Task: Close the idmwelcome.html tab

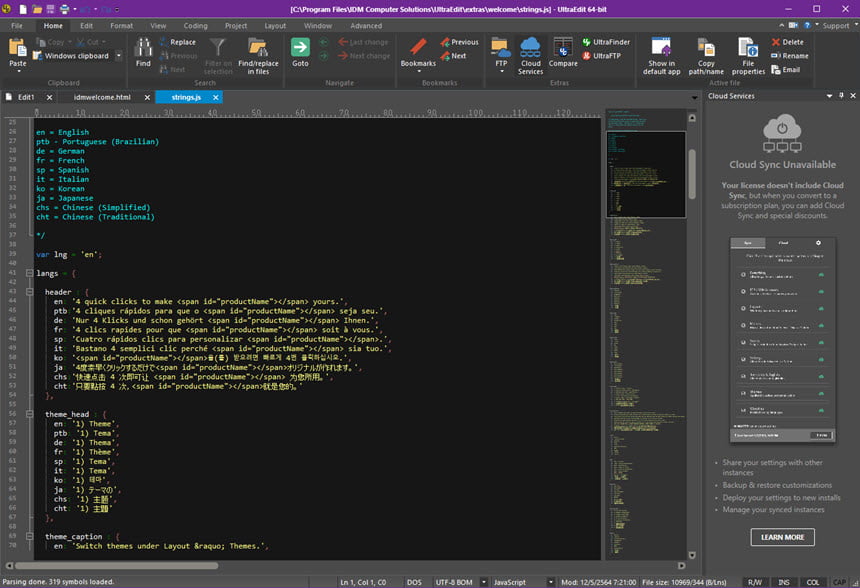Action: pos(147,97)
